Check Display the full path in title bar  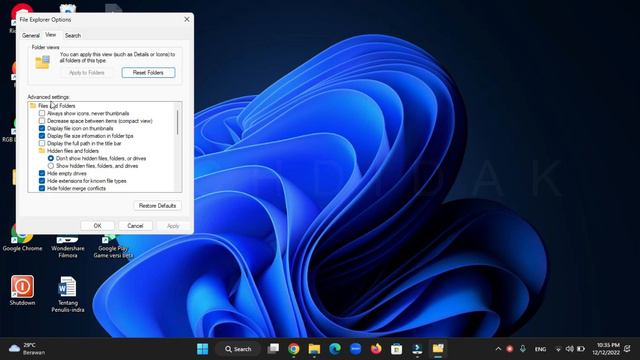coord(42,143)
